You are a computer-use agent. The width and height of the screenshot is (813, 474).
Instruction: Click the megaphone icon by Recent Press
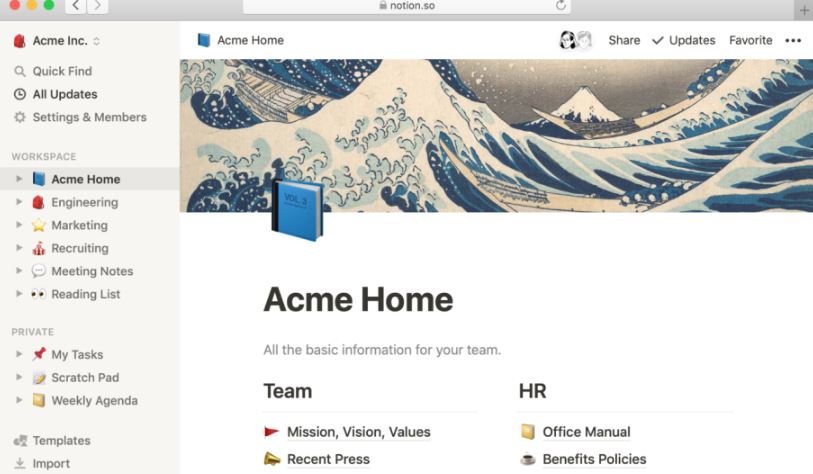click(272, 458)
